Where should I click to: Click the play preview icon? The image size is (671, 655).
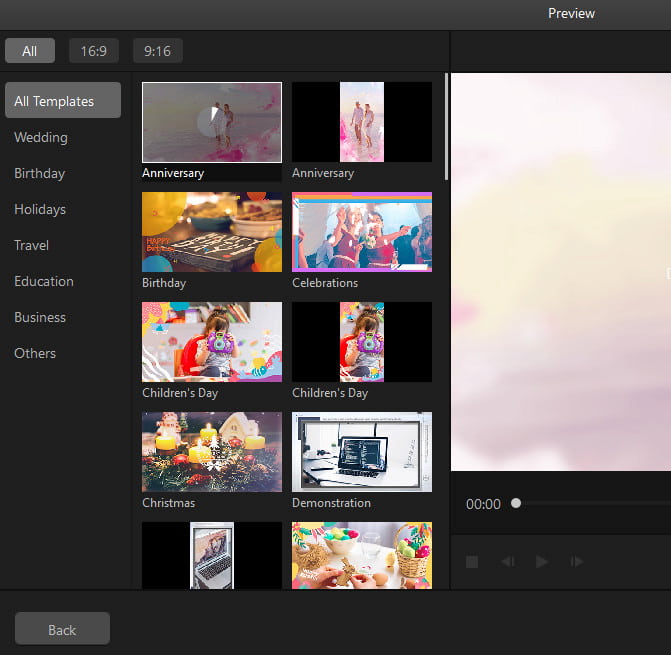coord(542,562)
